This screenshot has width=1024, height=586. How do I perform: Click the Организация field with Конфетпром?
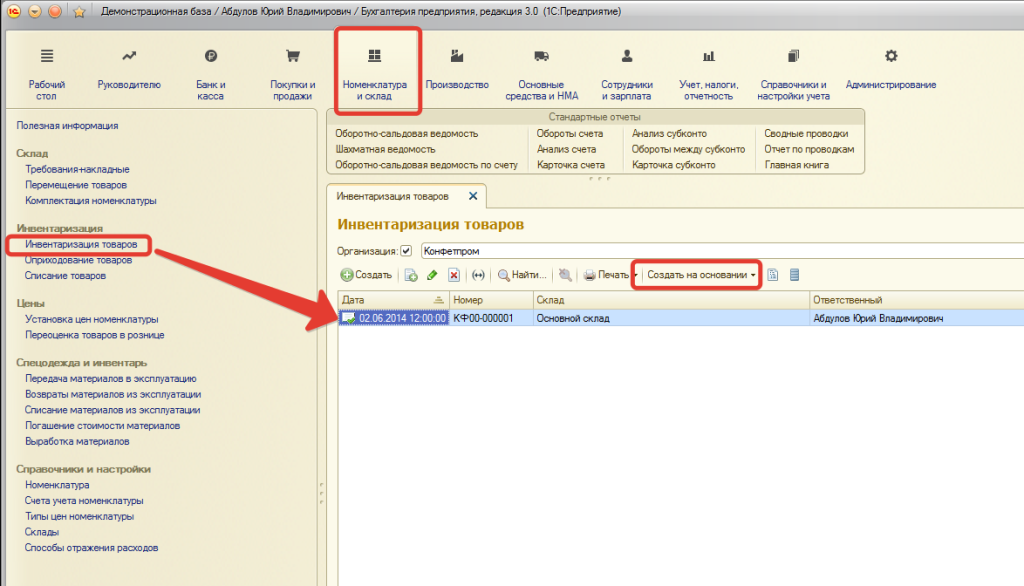pyautogui.click(x=722, y=251)
